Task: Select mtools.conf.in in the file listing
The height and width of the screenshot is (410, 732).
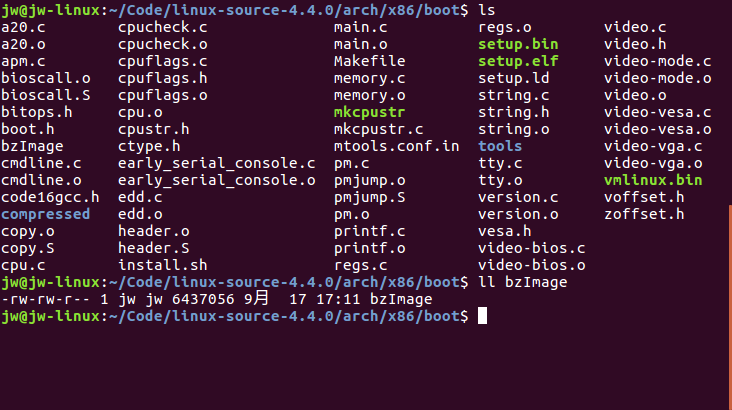Action: 396,146
